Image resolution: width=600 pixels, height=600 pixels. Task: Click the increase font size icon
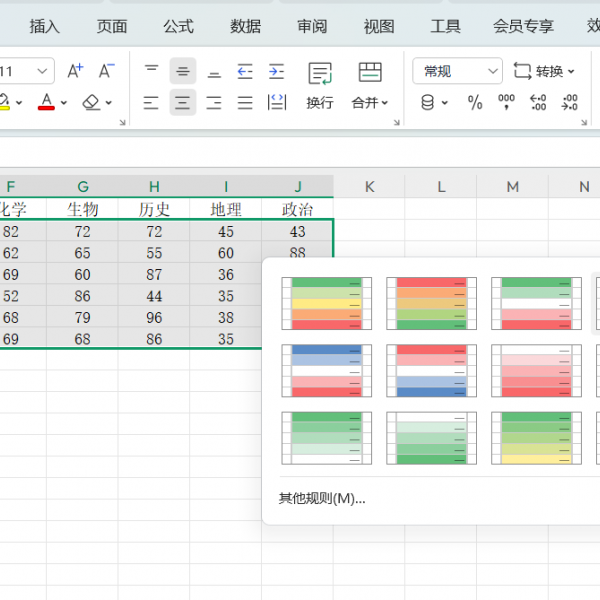[x=75, y=71]
